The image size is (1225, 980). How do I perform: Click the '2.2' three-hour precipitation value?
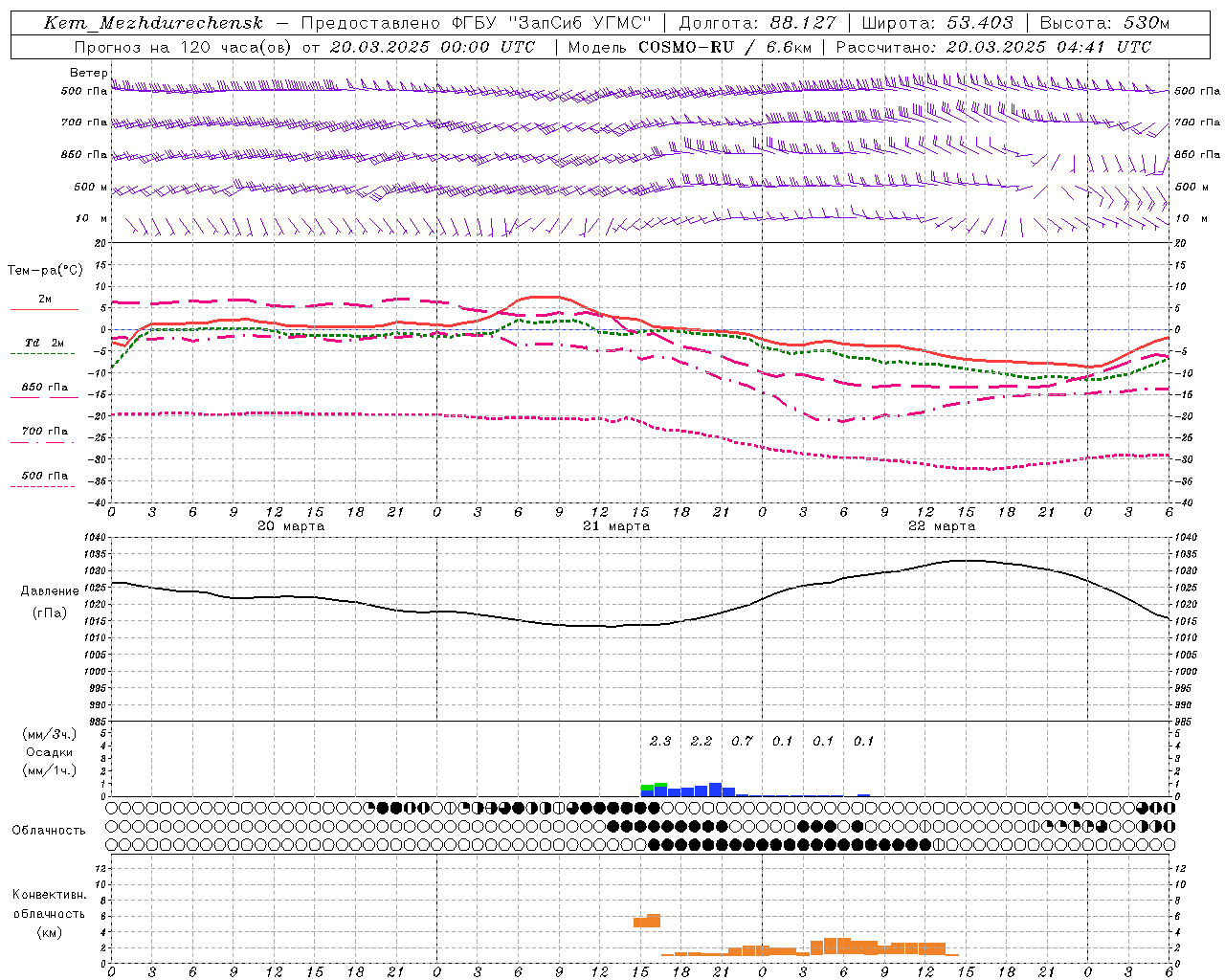(702, 741)
